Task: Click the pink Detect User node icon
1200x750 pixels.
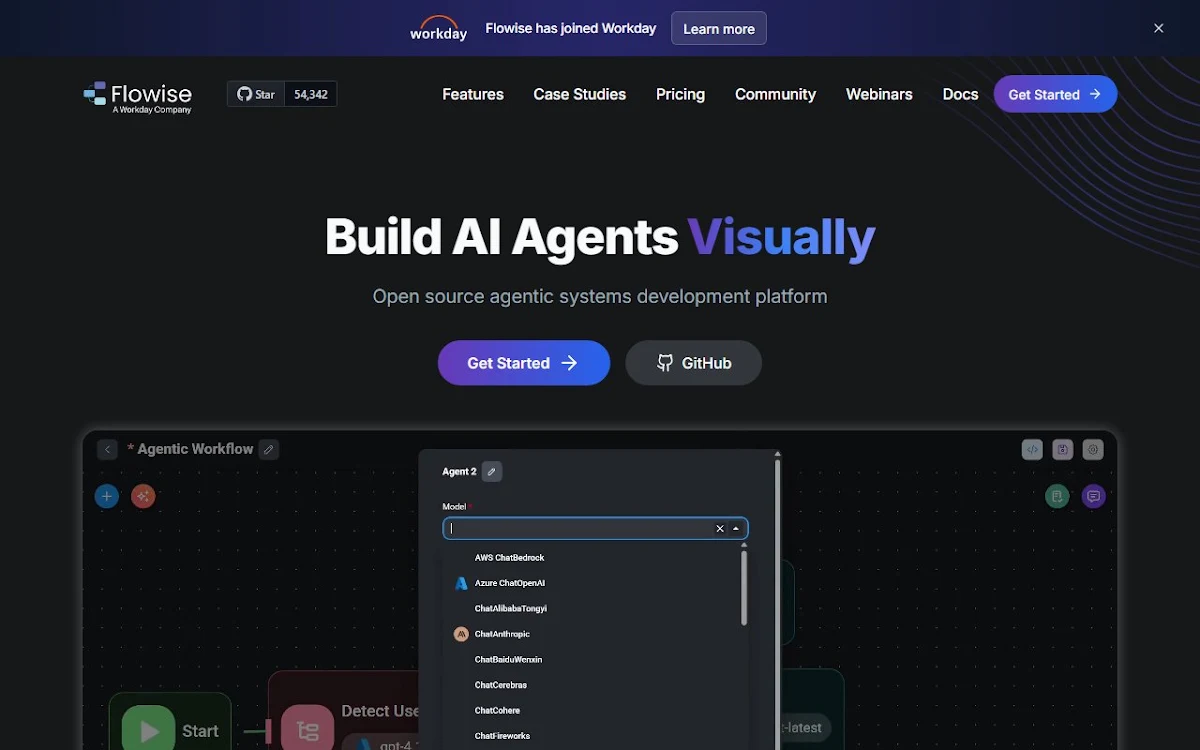Action: [x=307, y=730]
